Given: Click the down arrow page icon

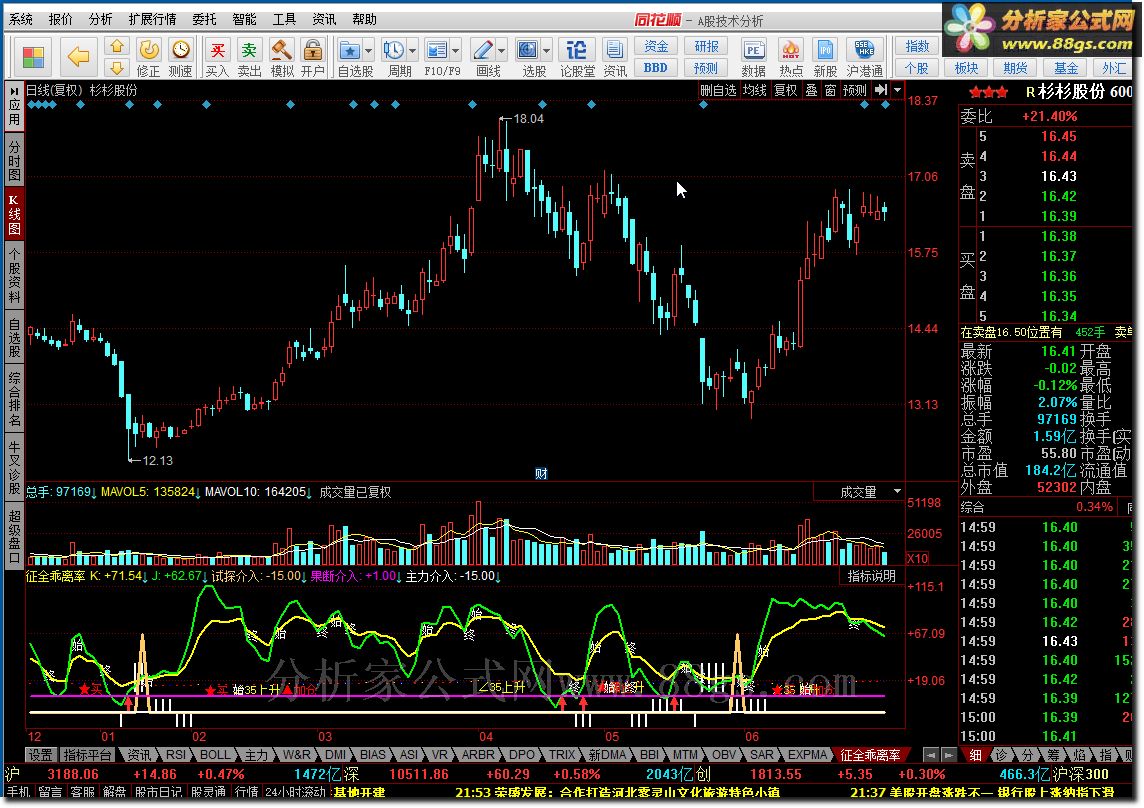Looking at the screenshot, I should [x=117, y=68].
